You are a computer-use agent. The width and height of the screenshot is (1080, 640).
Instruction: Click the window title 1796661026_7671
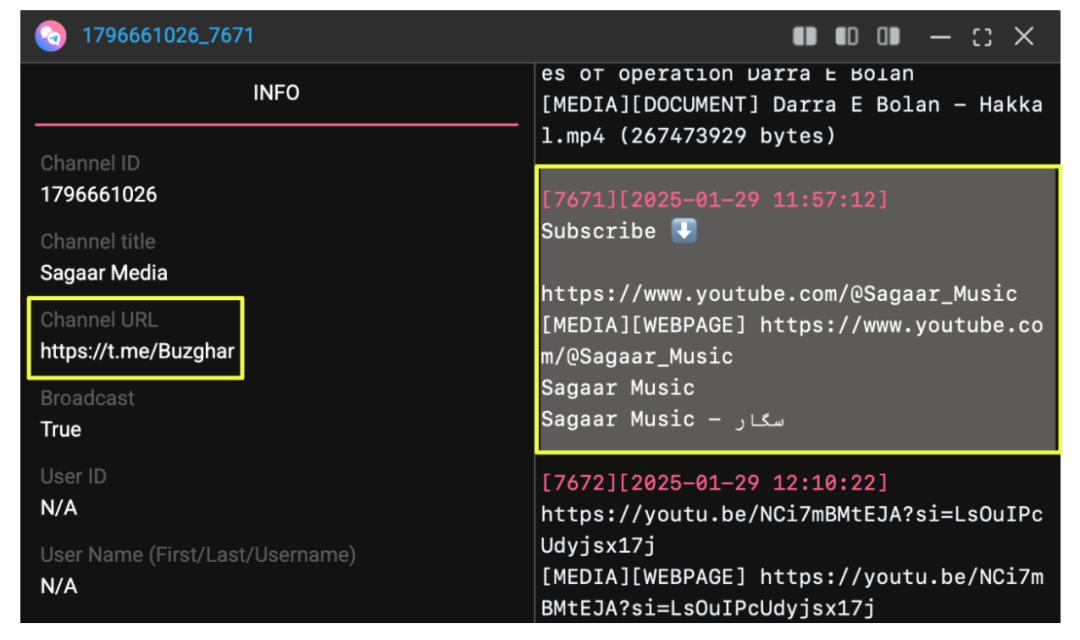click(168, 36)
